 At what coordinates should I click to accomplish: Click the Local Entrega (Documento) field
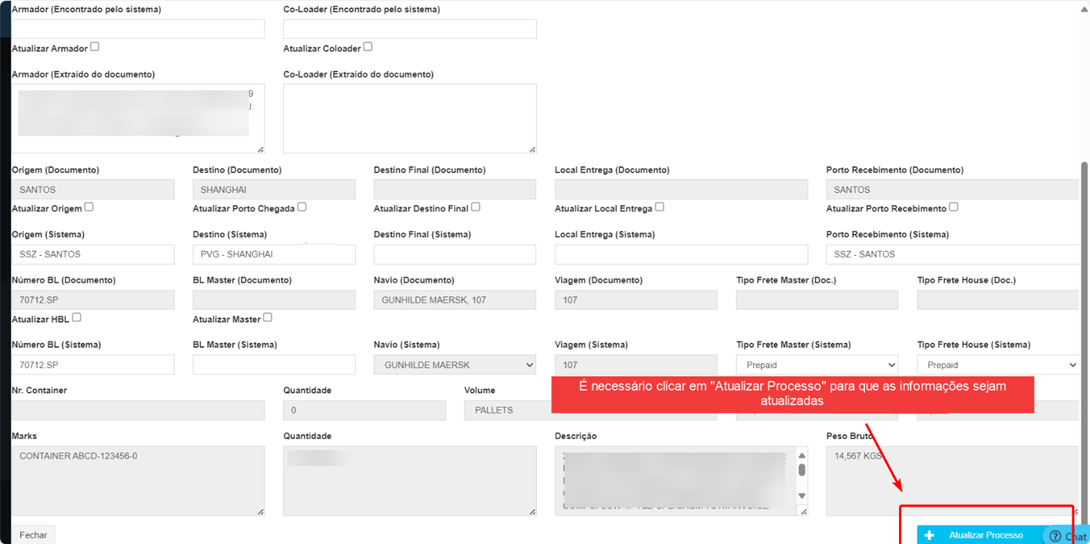click(x=681, y=190)
